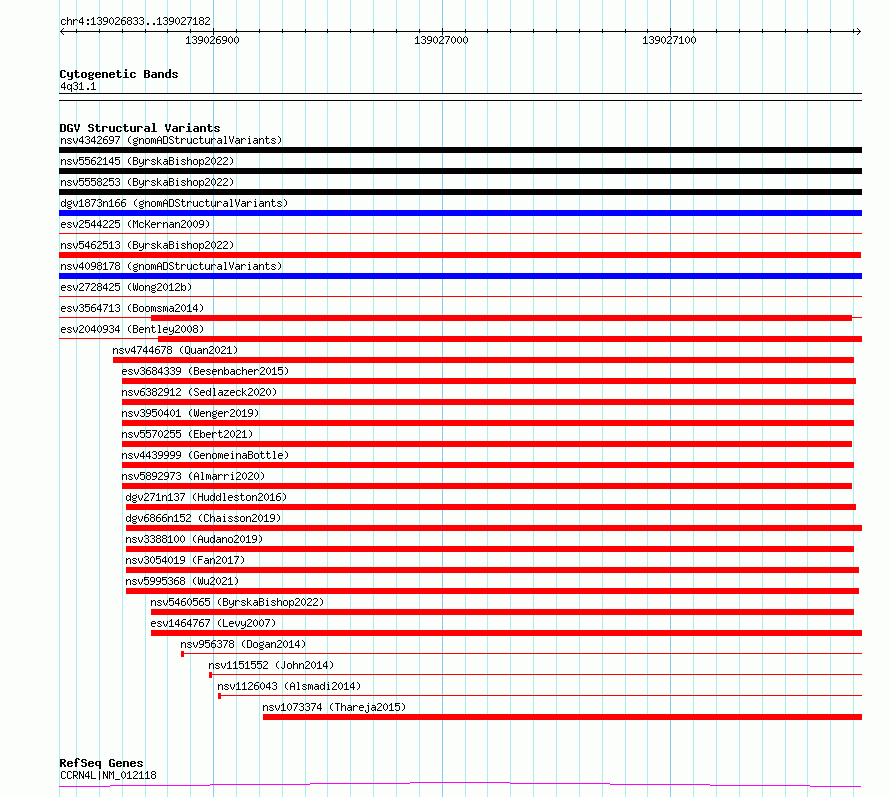890x797 pixels.
Task: Select esv2544225 (McKernan2009) label
Action: 135,224
